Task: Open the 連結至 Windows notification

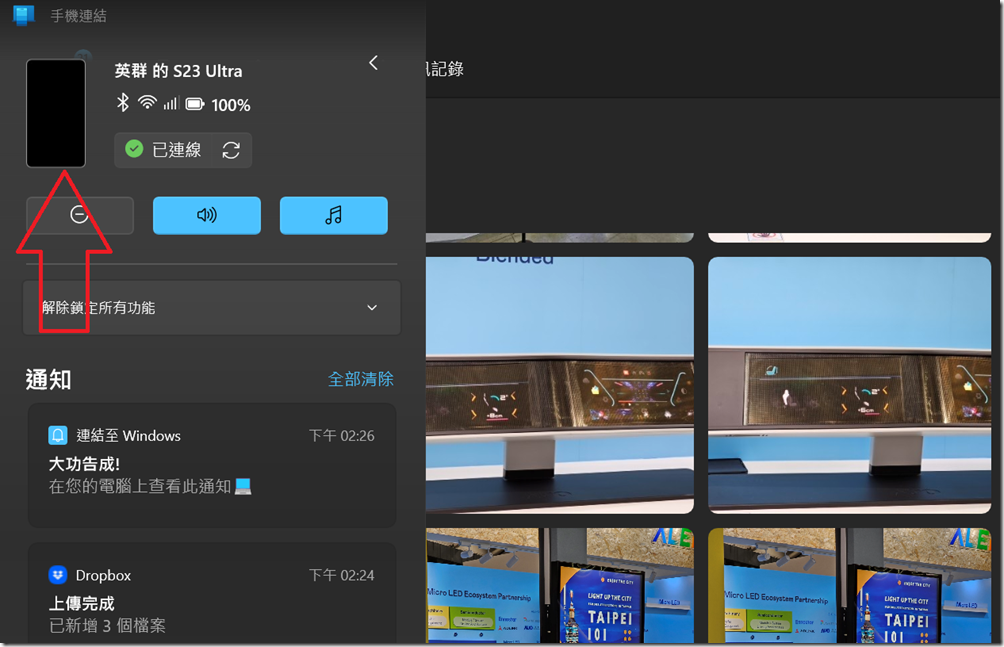Action: (212, 465)
